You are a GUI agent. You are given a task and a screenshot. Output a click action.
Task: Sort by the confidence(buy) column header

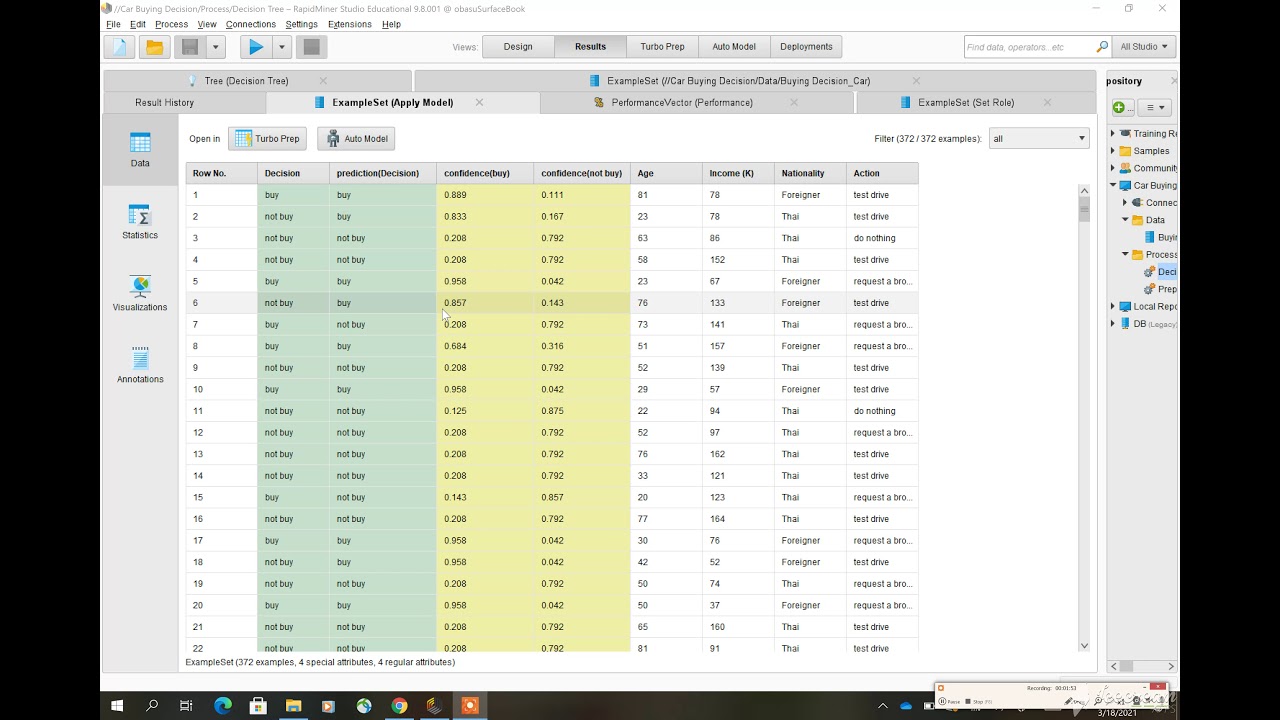click(x=485, y=173)
